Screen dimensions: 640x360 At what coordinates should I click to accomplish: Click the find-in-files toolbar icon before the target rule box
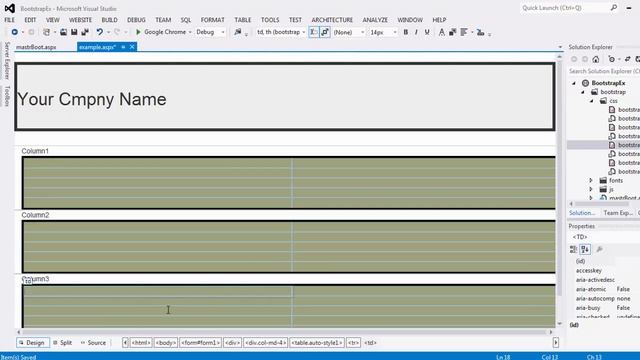(238, 32)
